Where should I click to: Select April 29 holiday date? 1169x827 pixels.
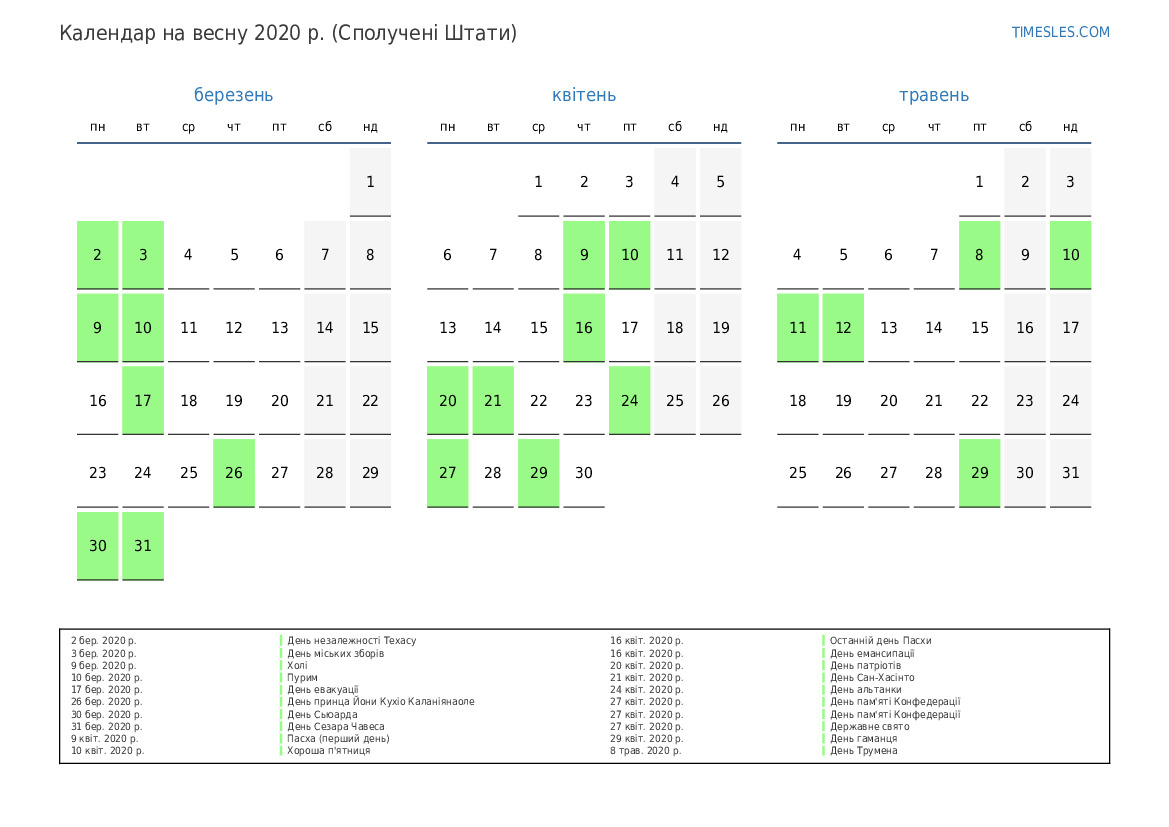(x=538, y=473)
